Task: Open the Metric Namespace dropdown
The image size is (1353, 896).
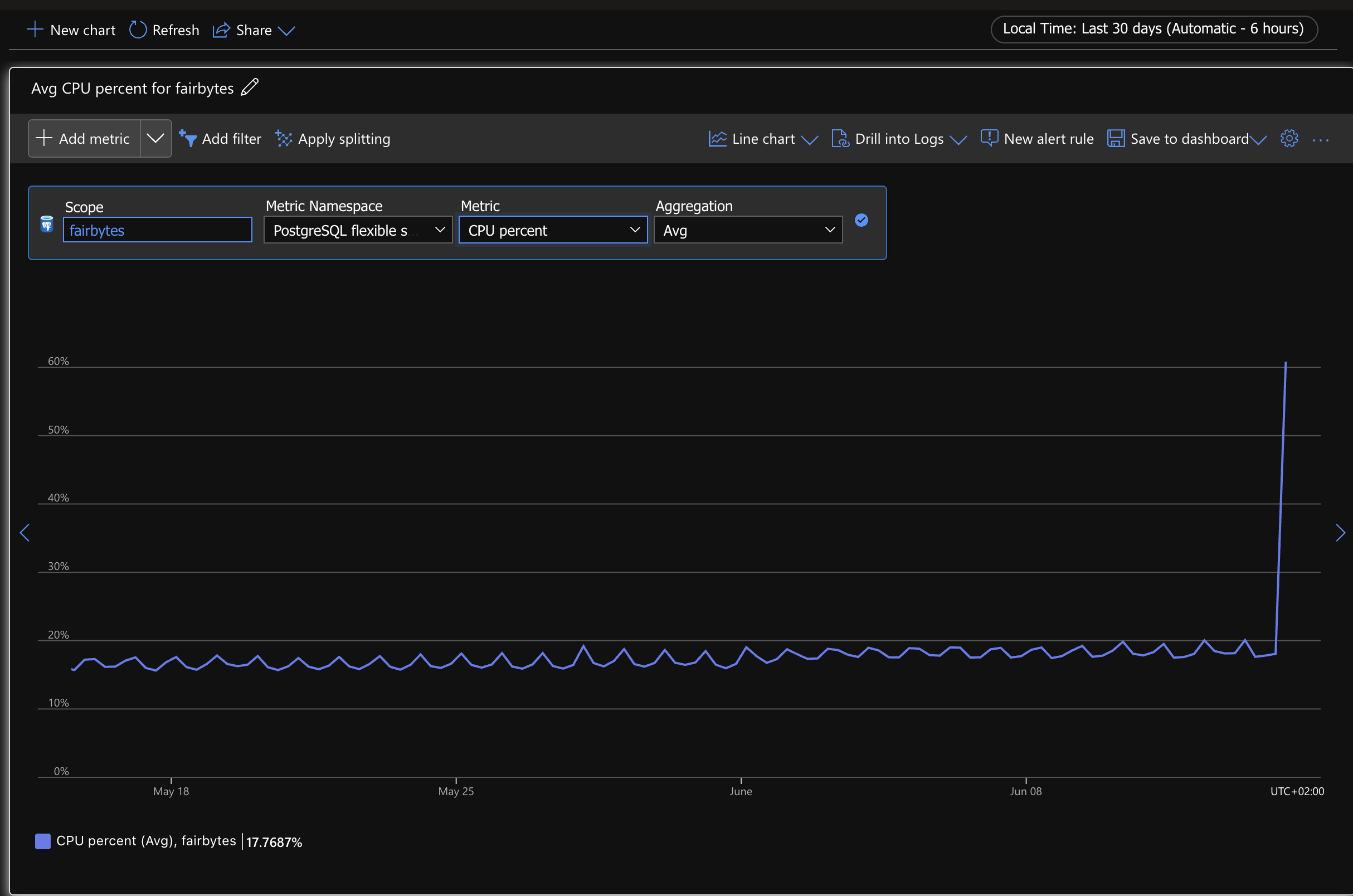Action: [x=358, y=230]
